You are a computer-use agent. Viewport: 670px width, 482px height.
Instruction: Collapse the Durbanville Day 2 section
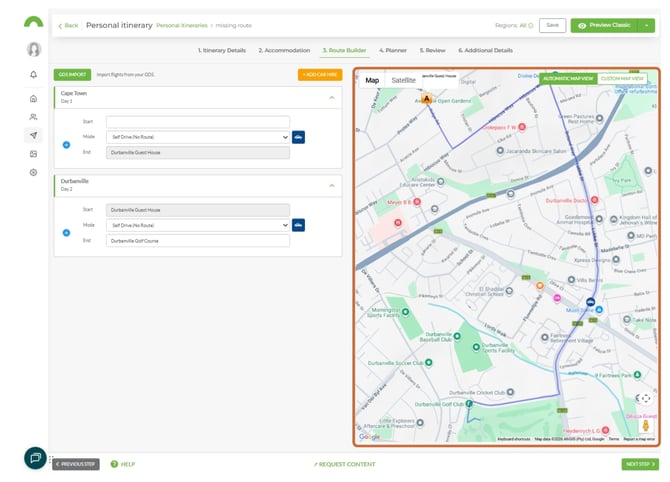332,186
